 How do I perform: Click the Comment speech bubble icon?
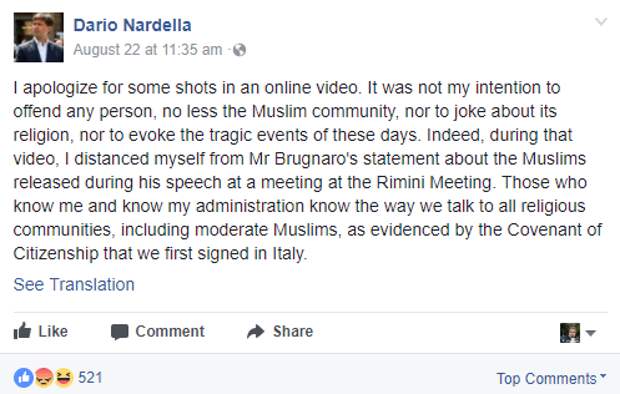[x=119, y=332]
